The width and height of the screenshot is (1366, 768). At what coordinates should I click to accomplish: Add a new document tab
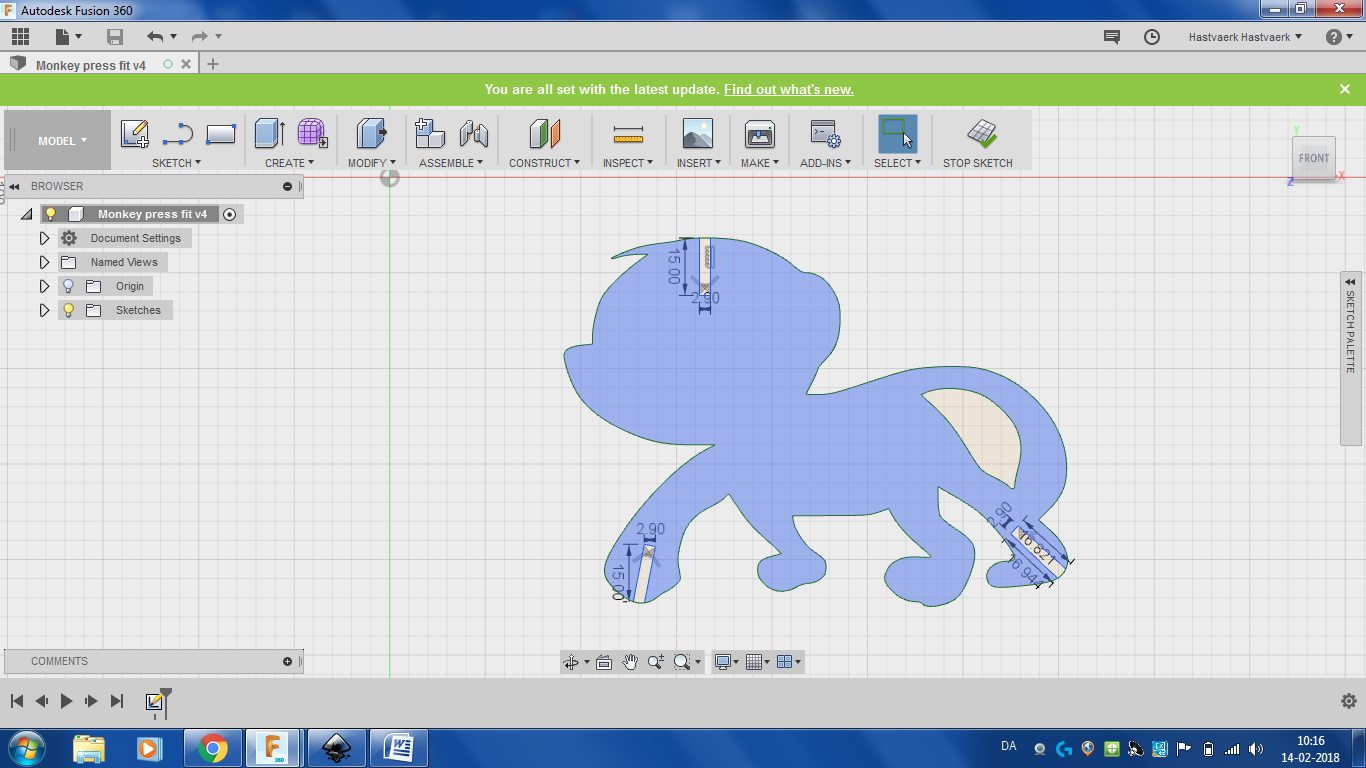pos(212,64)
